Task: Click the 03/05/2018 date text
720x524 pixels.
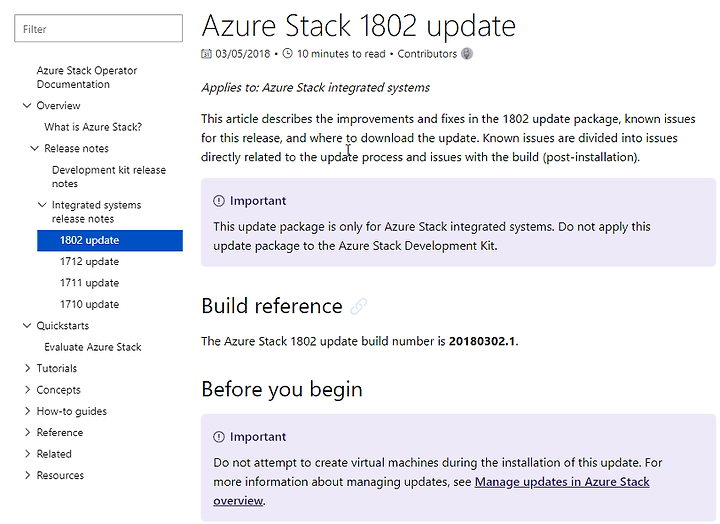Action: 242,54
